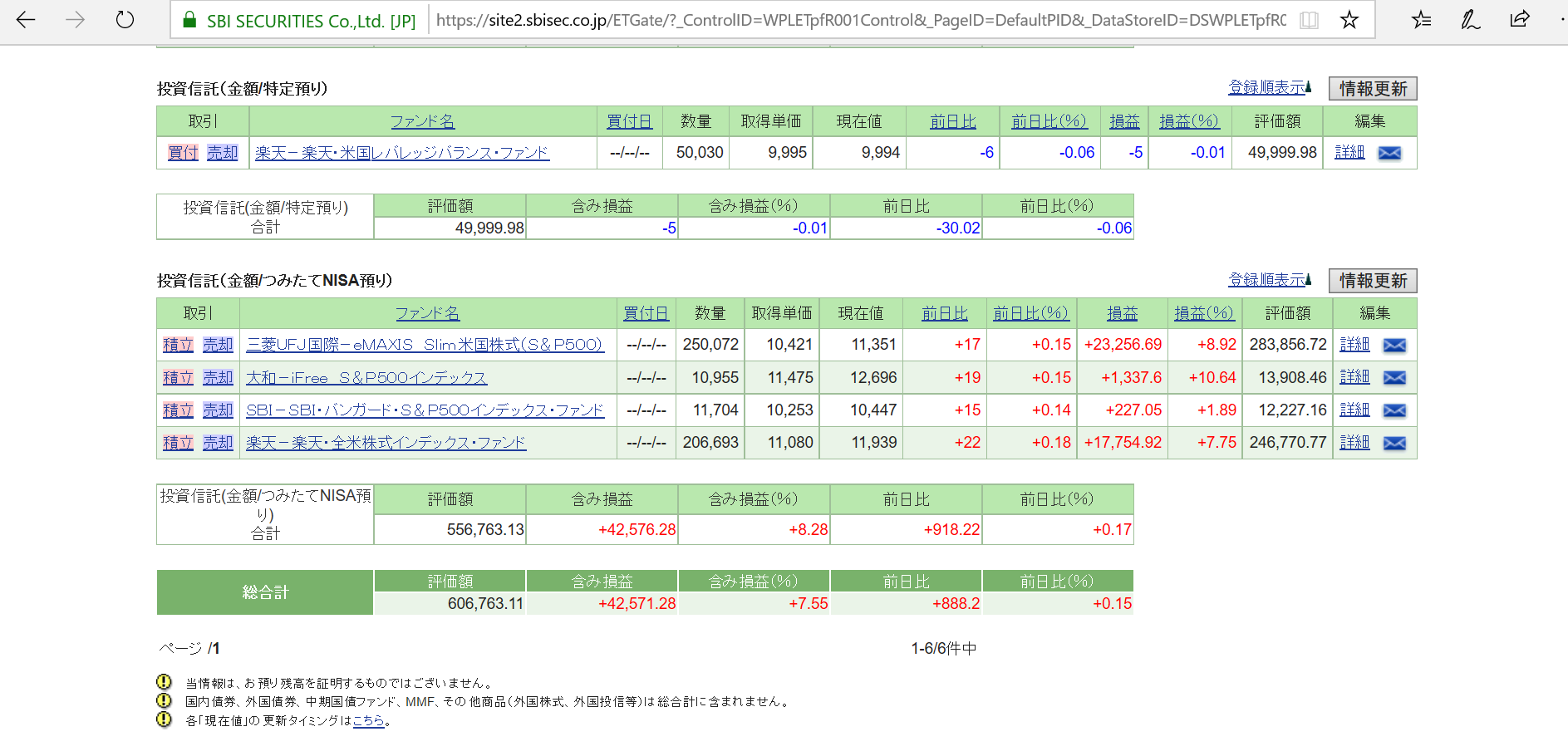Go back to the previous page
Viewport: 1568px width, 756px height.
click(26, 20)
